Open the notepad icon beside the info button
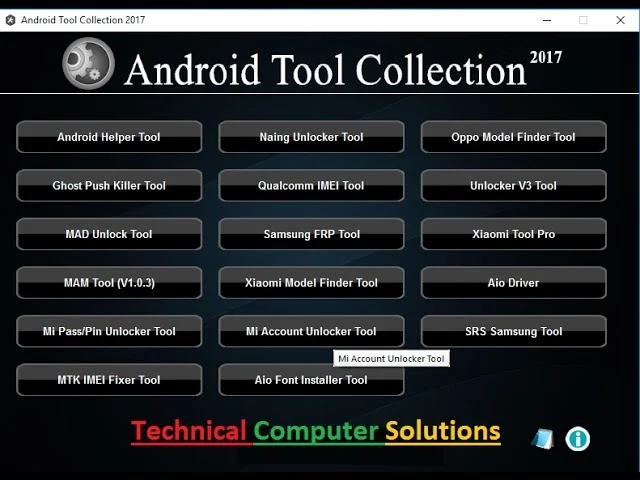This screenshot has width=640, height=480. pyautogui.click(x=543, y=439)
